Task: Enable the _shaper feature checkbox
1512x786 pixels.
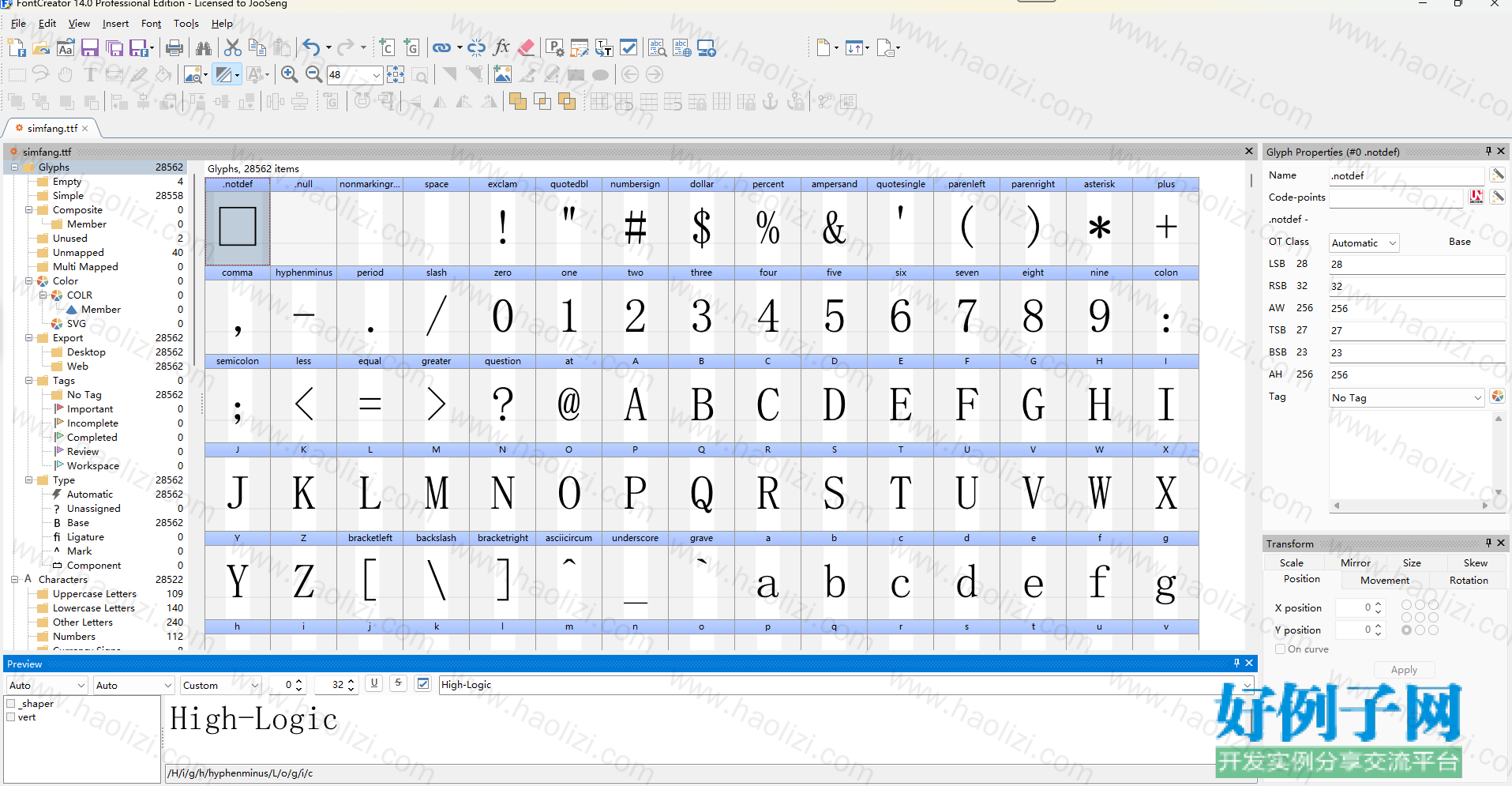Action: coord(11,704)
